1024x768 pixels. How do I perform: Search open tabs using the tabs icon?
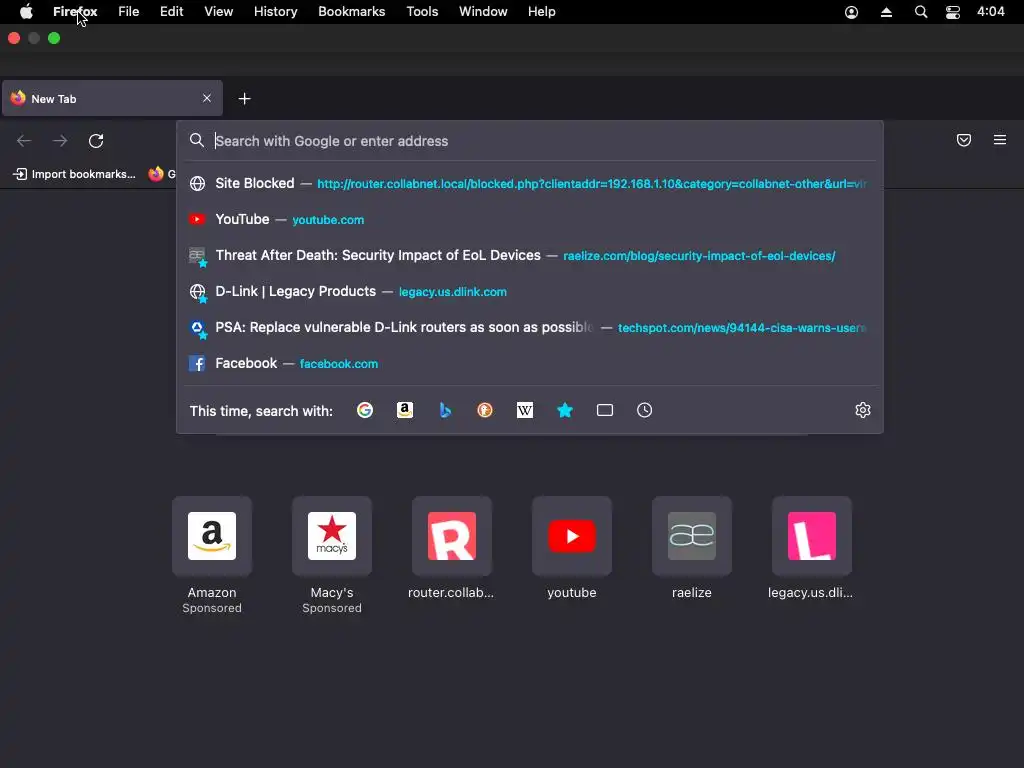[x=605, y=410]
